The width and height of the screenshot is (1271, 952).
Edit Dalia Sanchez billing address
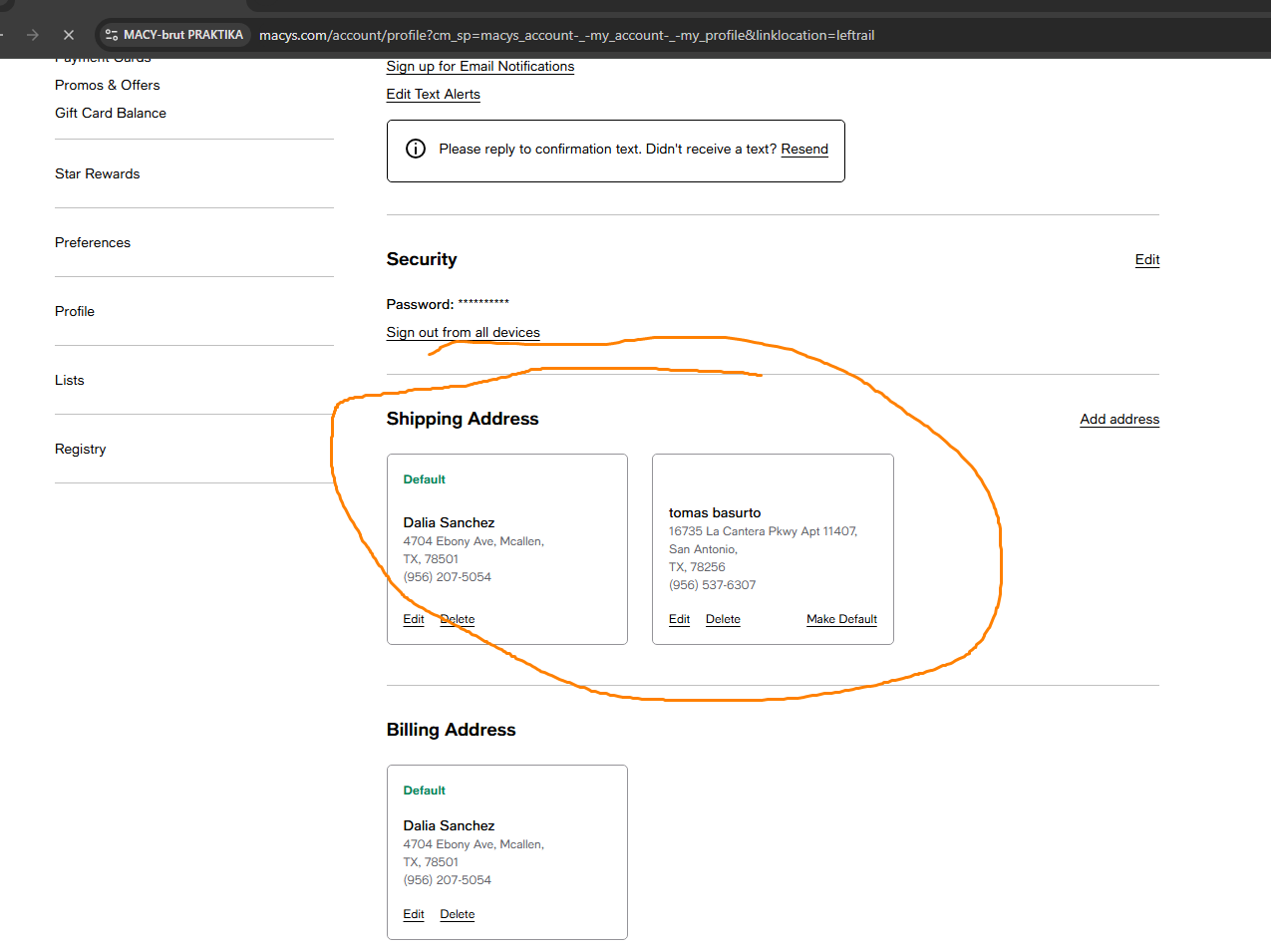click(414, 915)
